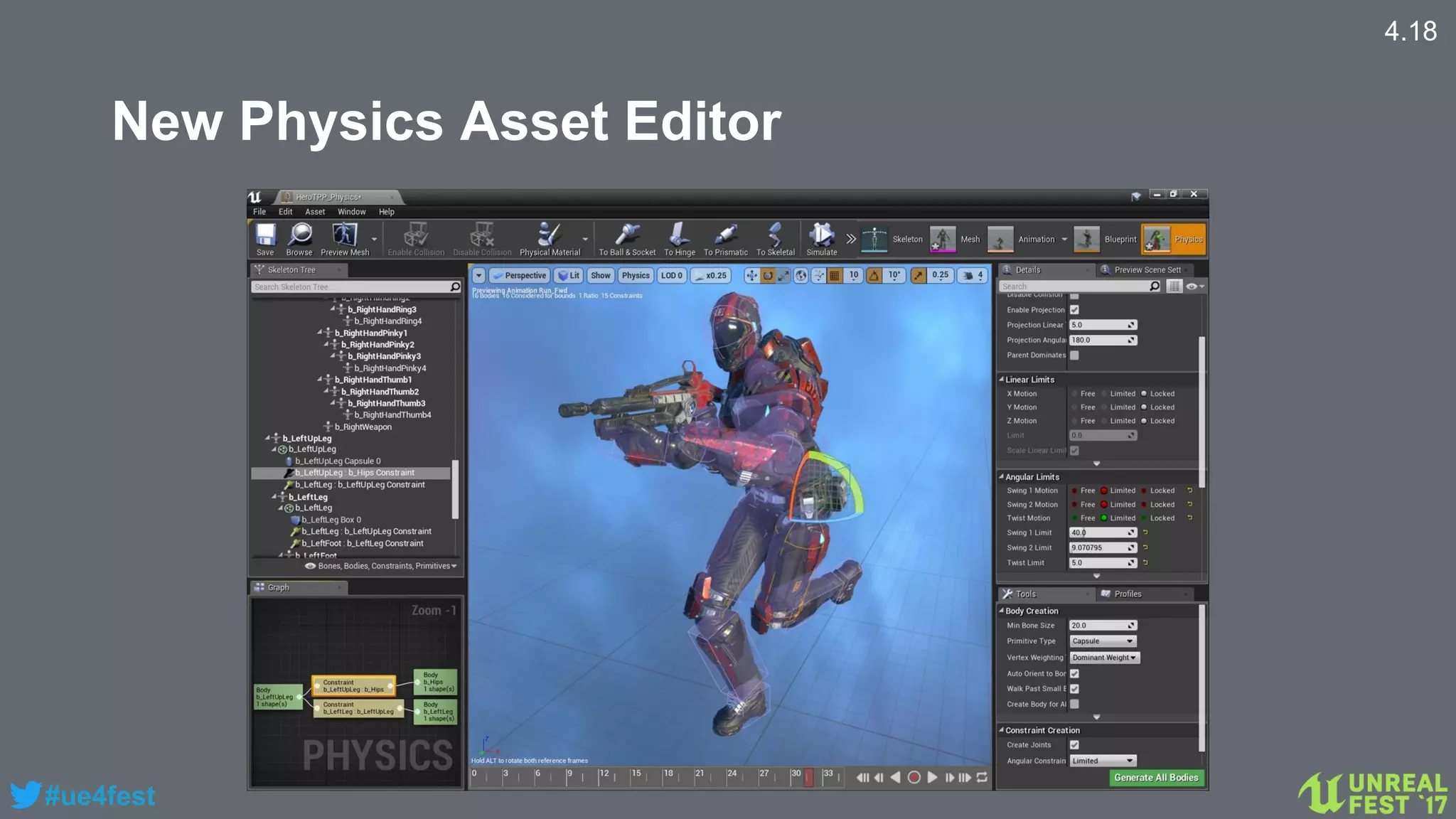Viewport: 1456px width, 819px height.
Task: Click the Show viewport button
Action: point(601,276)
